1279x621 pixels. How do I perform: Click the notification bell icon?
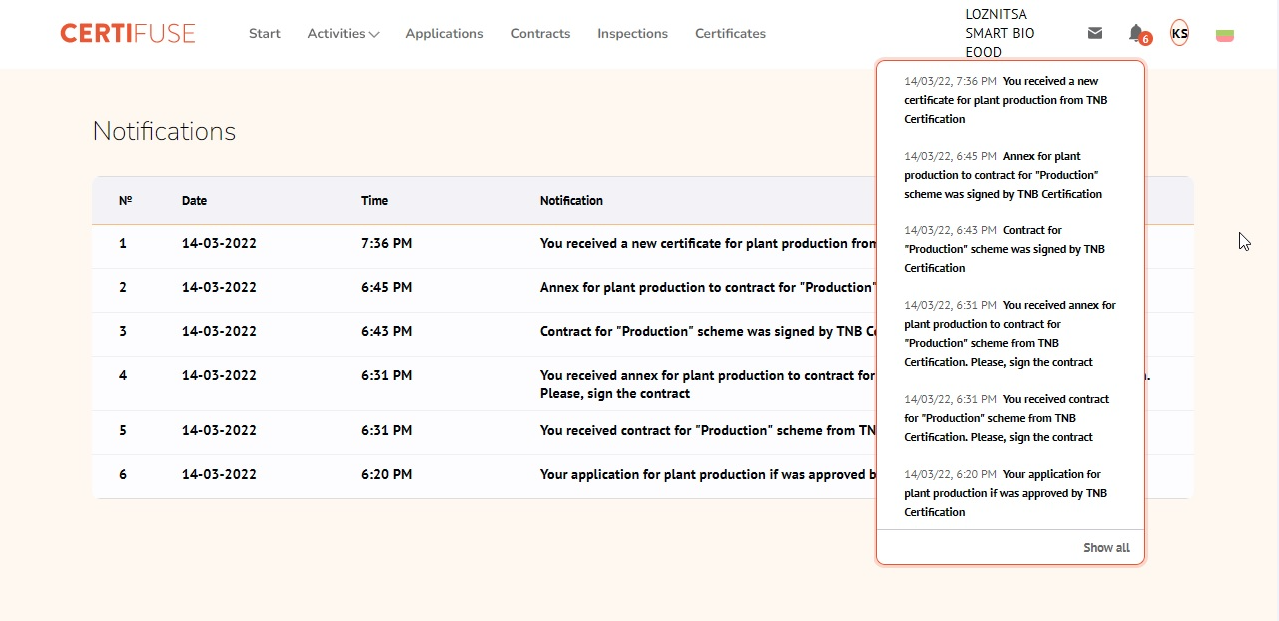click(x=1136, y=33)
